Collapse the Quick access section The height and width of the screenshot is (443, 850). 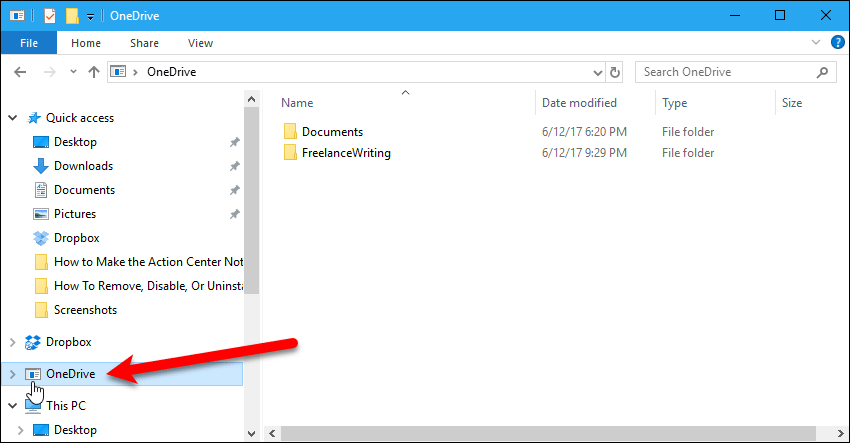tap(12, 118)
